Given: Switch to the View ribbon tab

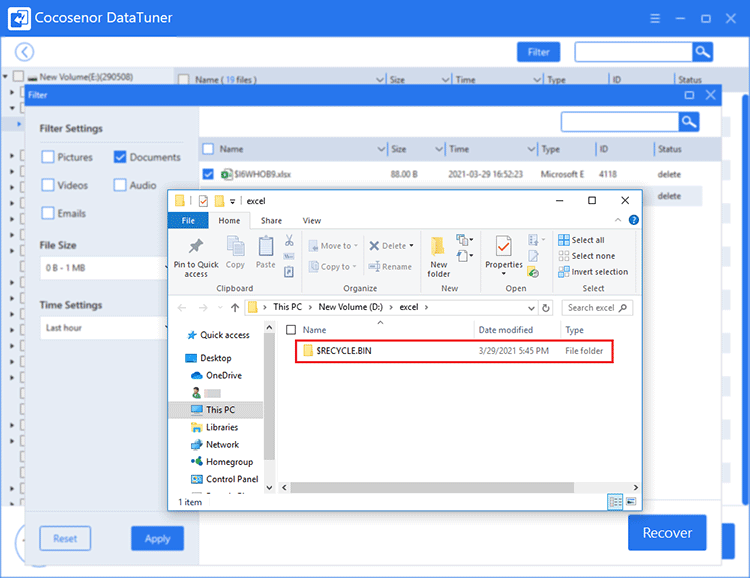Looking at the screenshot, I should coord(312,221).
